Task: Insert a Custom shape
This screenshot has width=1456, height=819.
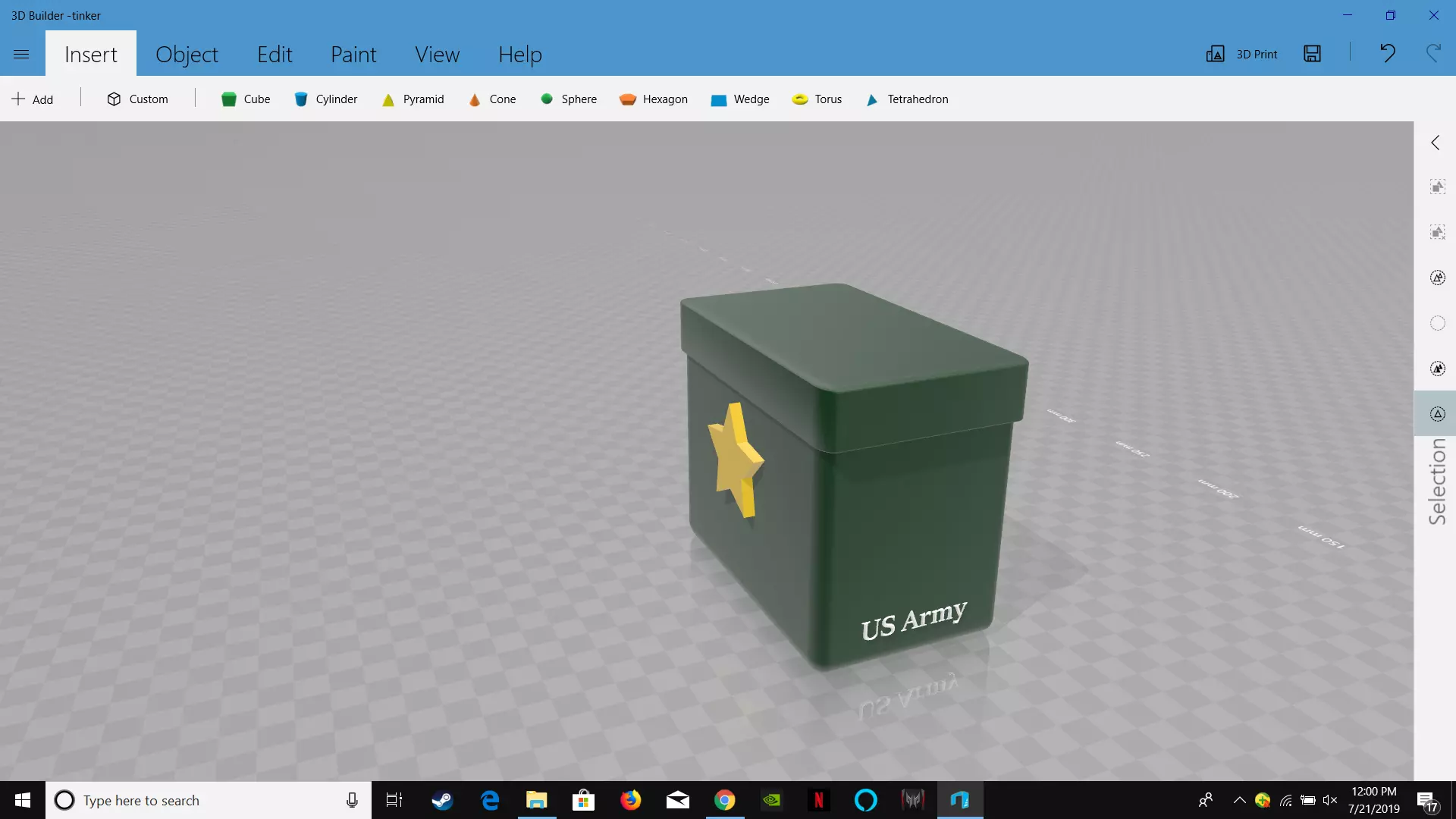Action: pyautogui.click(x=137, y=99)
